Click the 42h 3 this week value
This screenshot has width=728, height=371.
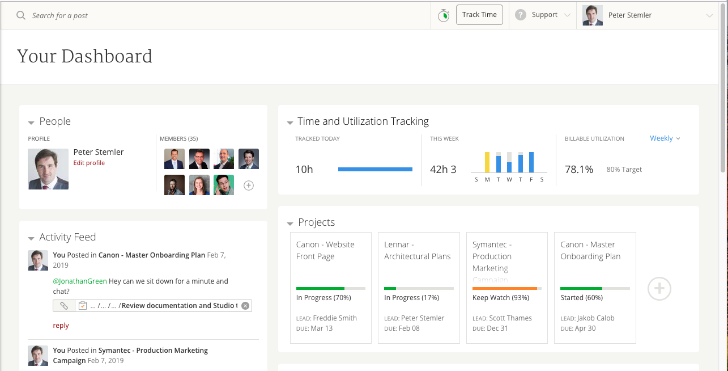(x=443, y=169)
